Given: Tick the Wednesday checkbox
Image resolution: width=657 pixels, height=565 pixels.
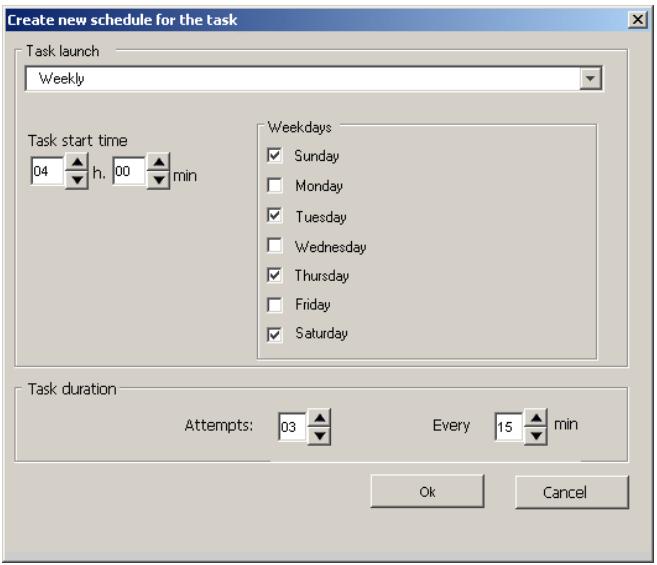Looking at the screenshot, I should pos(274,245).
